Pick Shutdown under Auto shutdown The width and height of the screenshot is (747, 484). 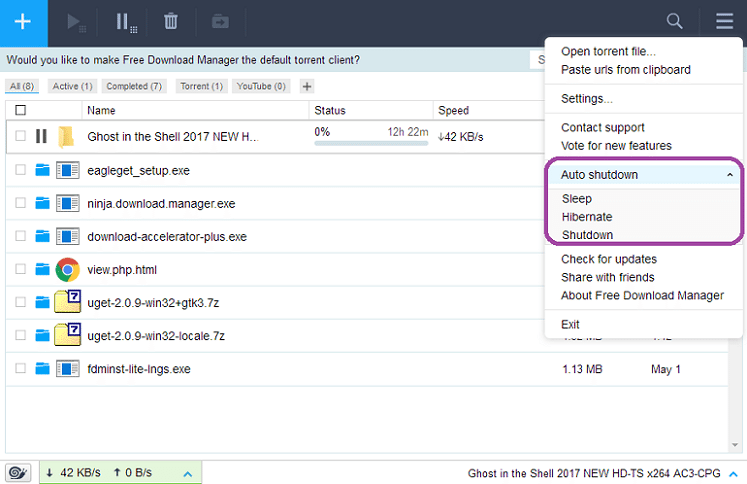pos(587,235)
